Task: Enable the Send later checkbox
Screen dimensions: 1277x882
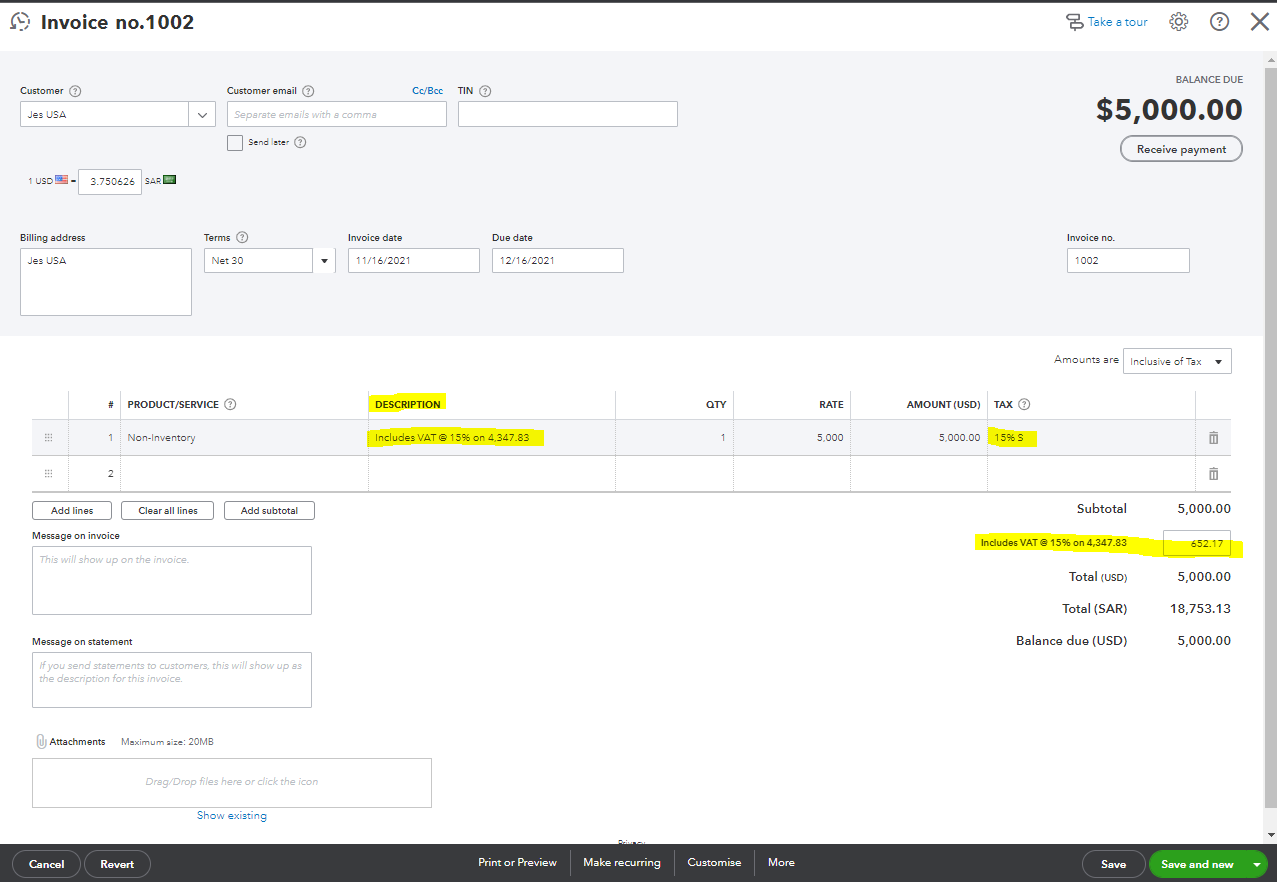Action: click(x=234, y=143)
